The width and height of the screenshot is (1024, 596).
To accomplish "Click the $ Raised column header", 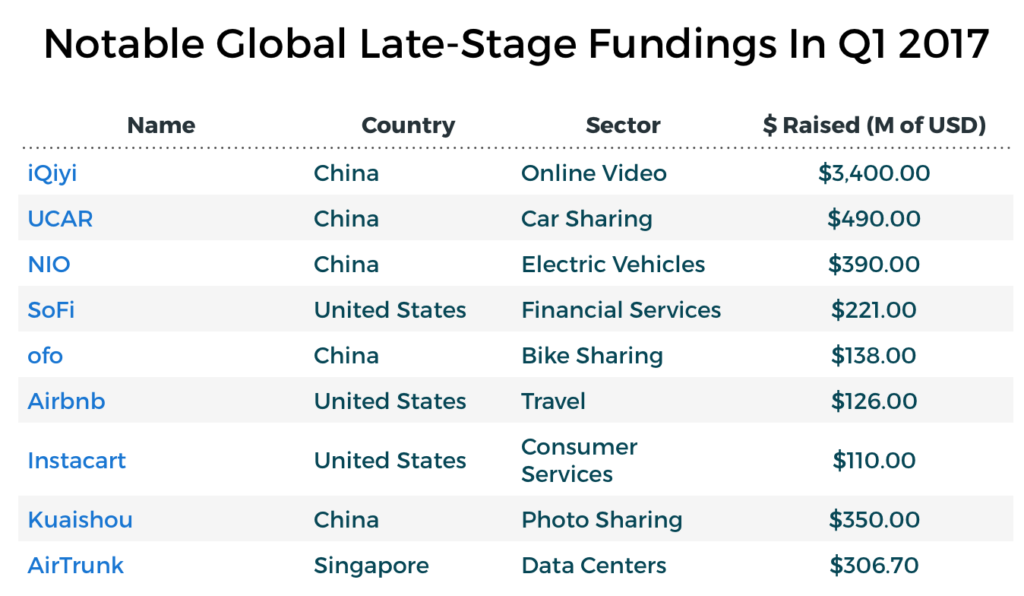I will click(874, 125).
